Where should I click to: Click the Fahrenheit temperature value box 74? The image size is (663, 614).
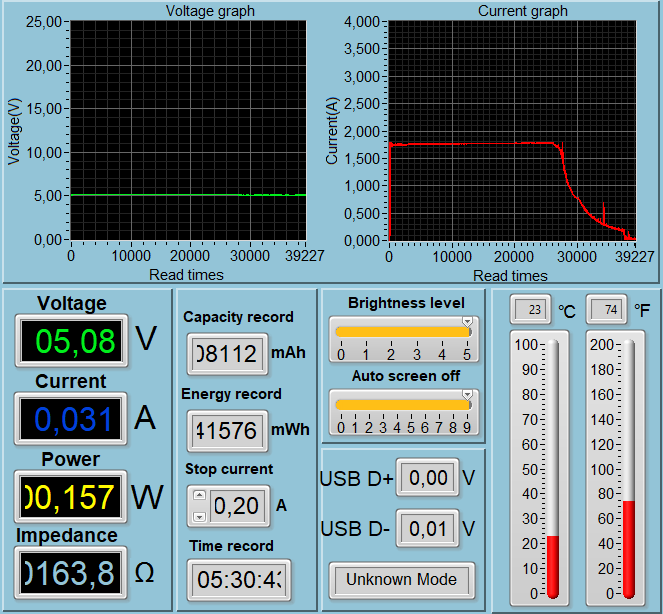pos(606,310)
